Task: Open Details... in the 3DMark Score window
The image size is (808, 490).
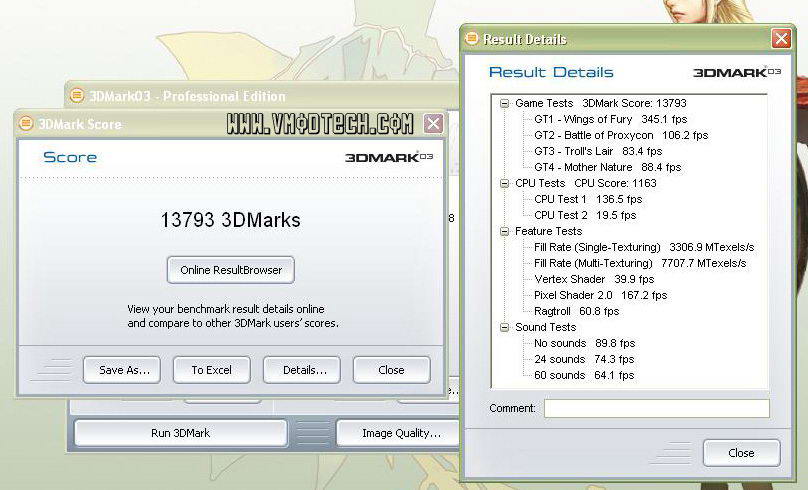Action: [302, 370]
